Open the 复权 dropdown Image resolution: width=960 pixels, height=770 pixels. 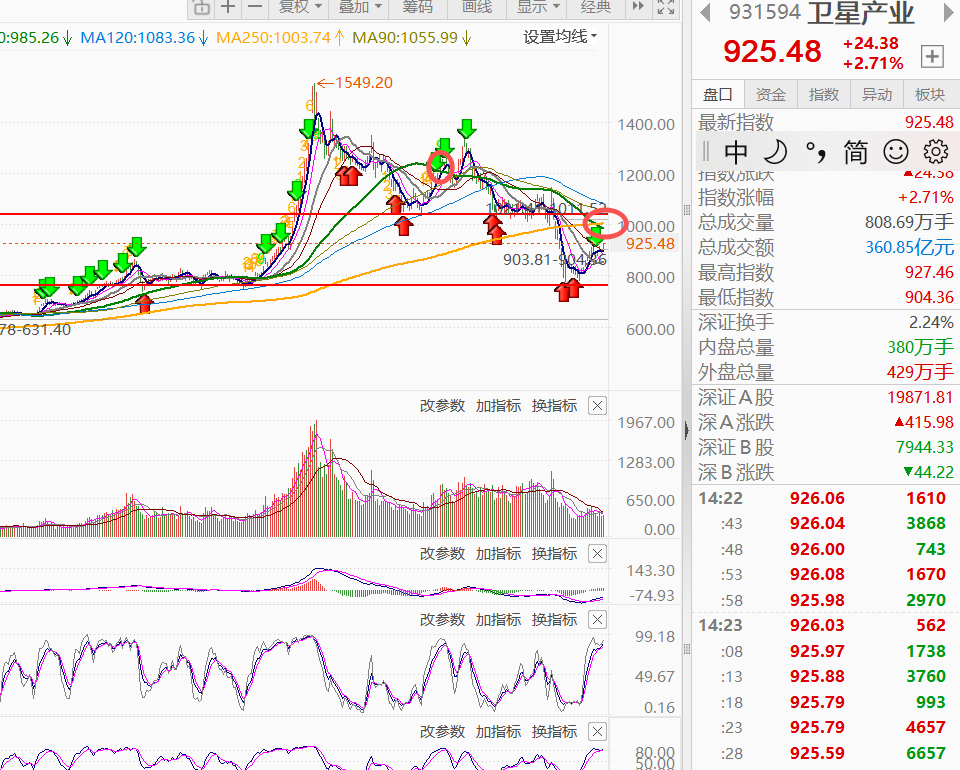[300, 7]
